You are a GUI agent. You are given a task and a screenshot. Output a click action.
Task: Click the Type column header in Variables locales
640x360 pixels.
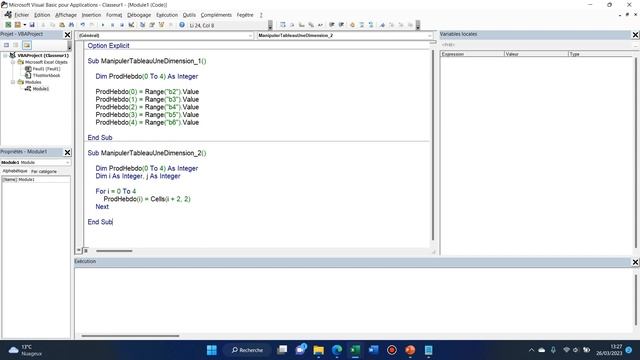(x=600, y=54)
